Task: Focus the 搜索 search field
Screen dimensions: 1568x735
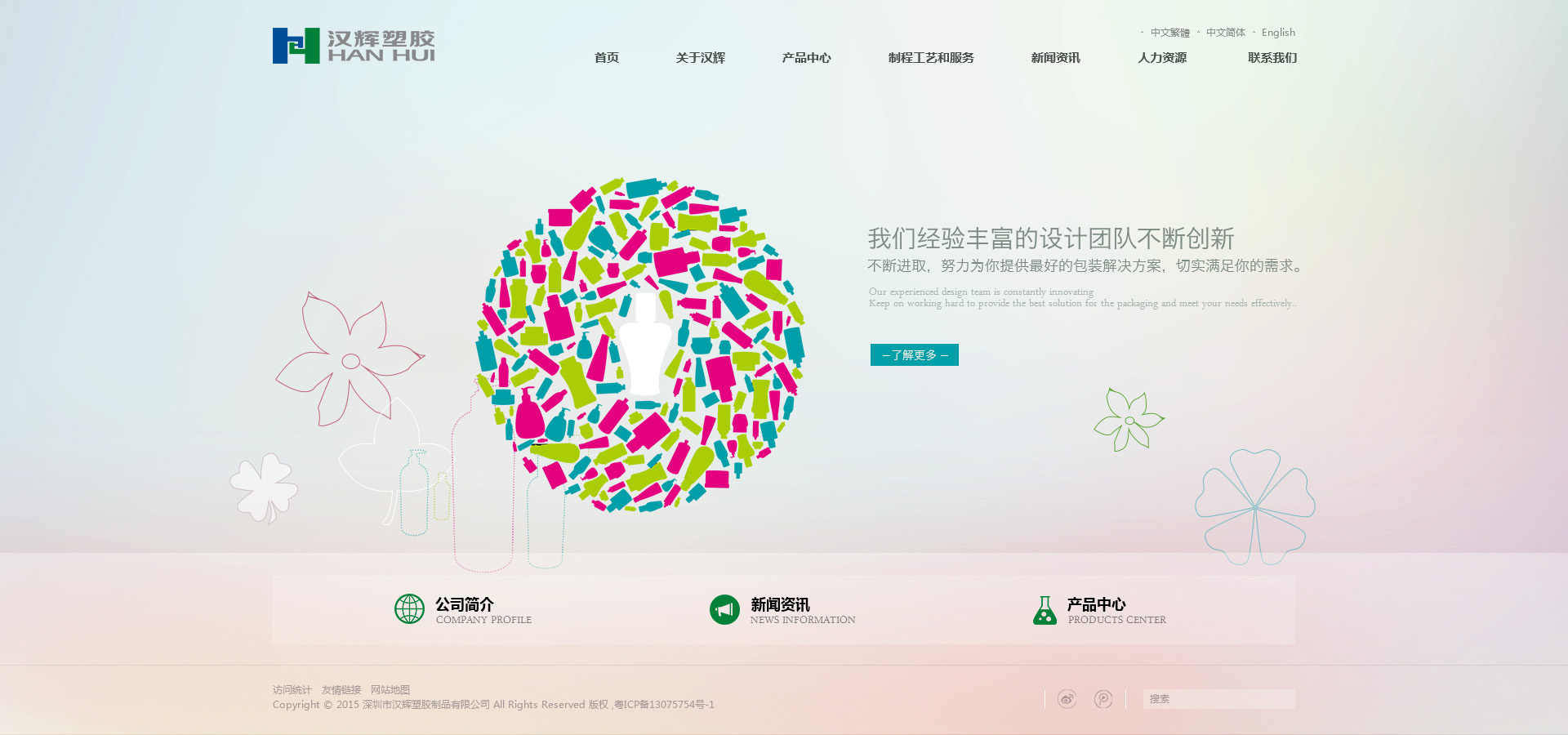Action: 1218,699
